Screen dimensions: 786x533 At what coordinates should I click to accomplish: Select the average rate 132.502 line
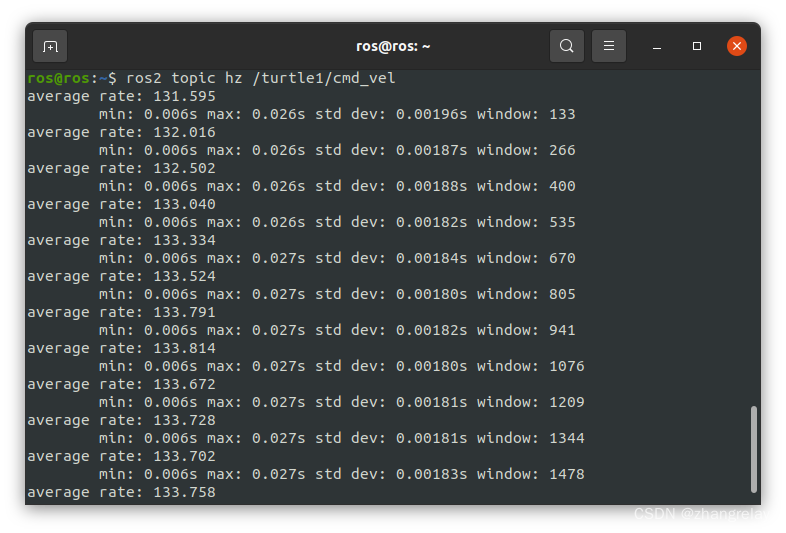pyautogui.click(x=121, y=168)
